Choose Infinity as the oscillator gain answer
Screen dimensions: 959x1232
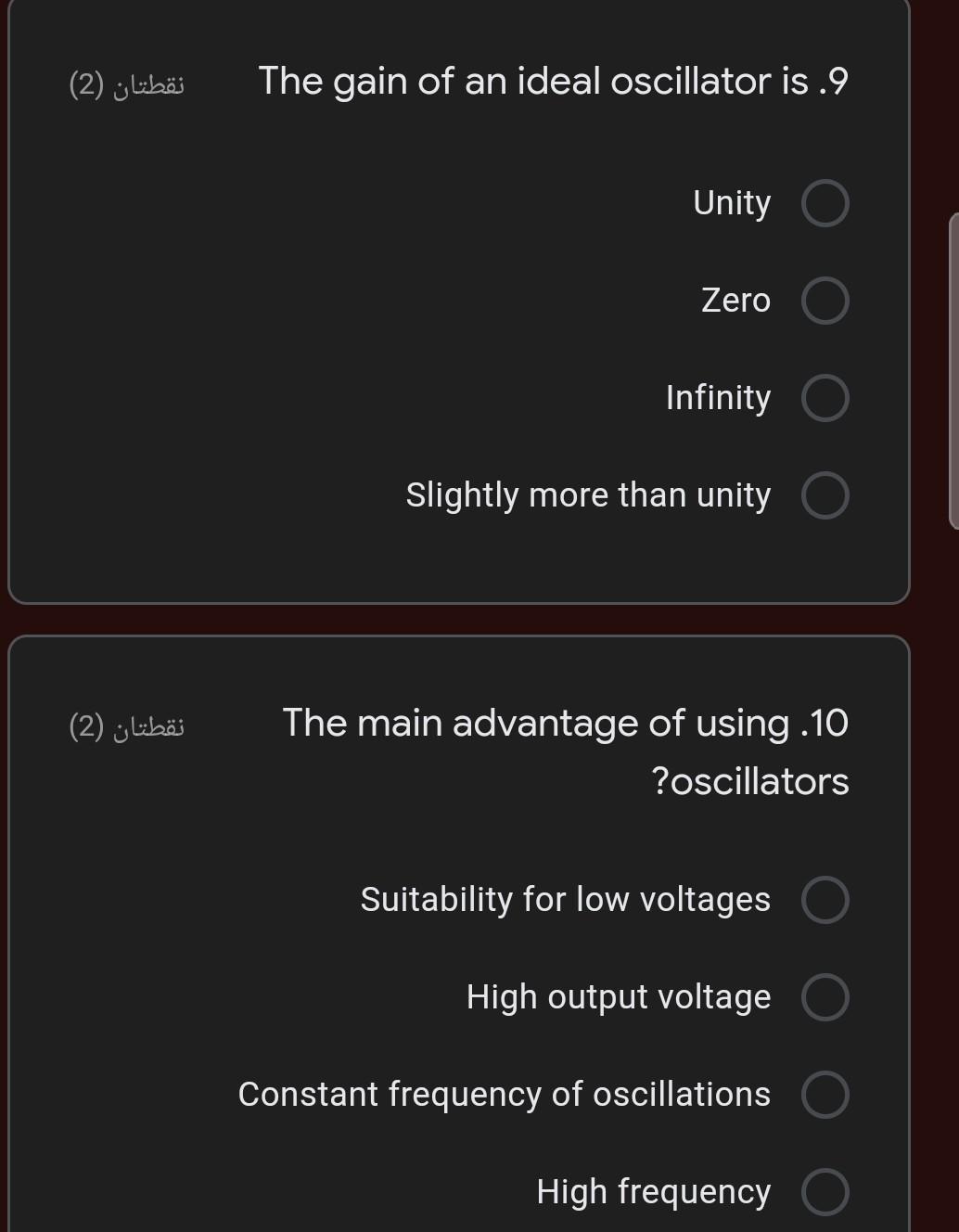pos(825,398)
